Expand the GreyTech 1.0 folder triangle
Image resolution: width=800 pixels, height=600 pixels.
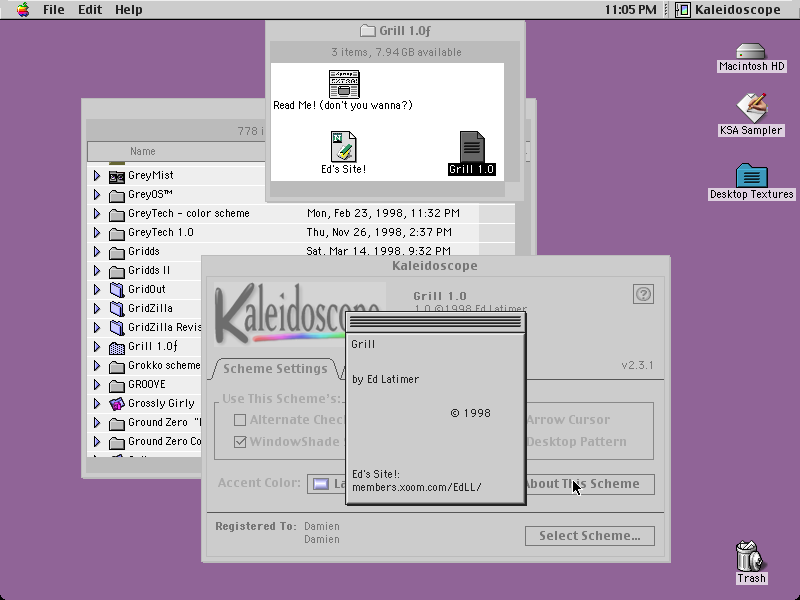click(x=97, y=233)
